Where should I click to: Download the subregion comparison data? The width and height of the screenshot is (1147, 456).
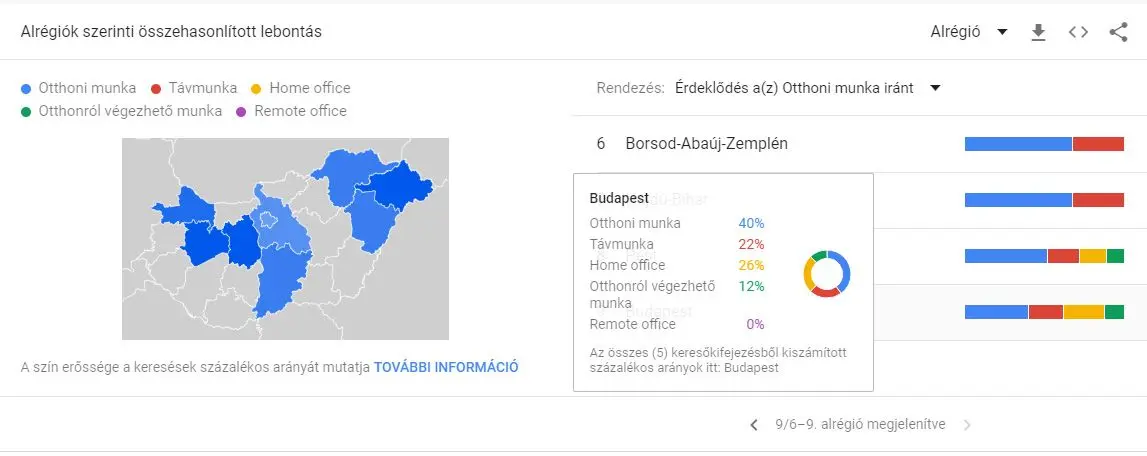pos(1038,32)
